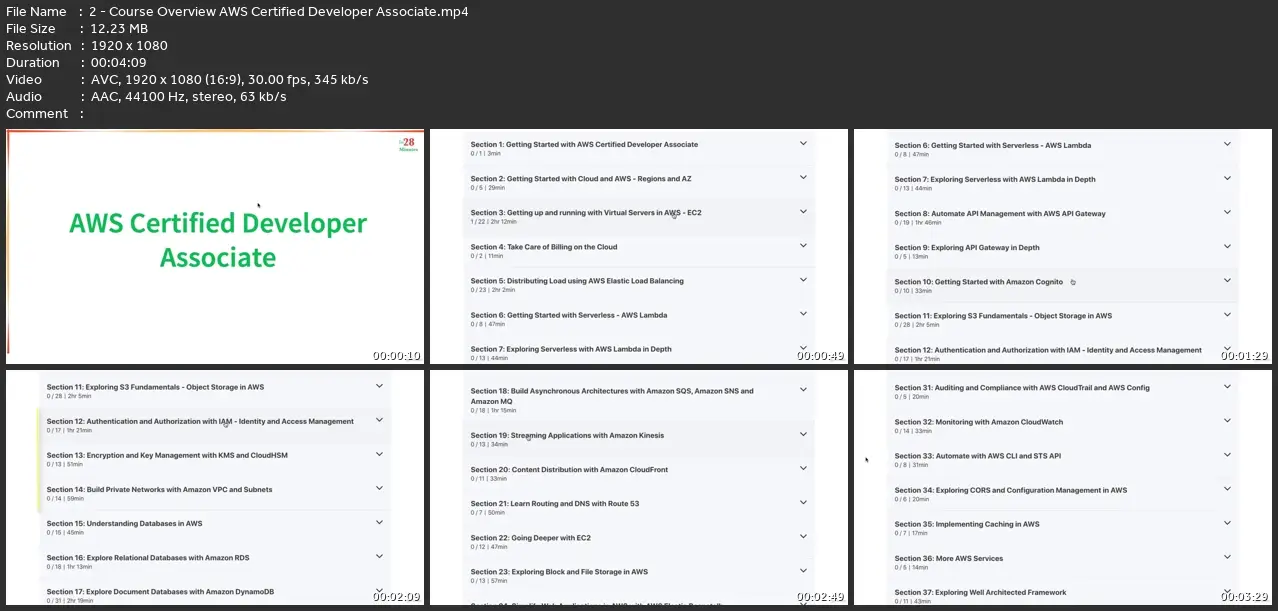1278x611 pixels.
Task: Expand Section 5 Elastic Load Balancing chevron
Action: point(803,280)
